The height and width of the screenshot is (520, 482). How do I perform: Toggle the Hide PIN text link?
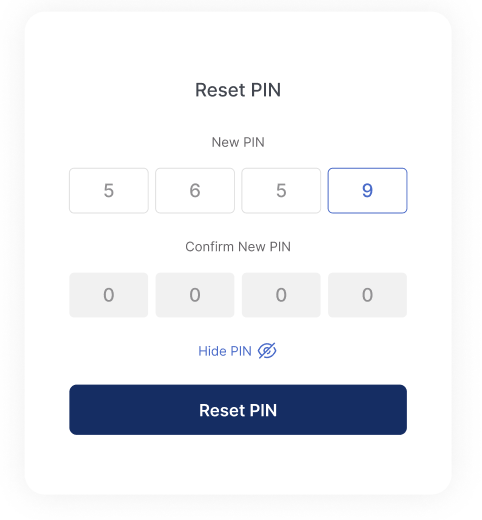point(225,351)
